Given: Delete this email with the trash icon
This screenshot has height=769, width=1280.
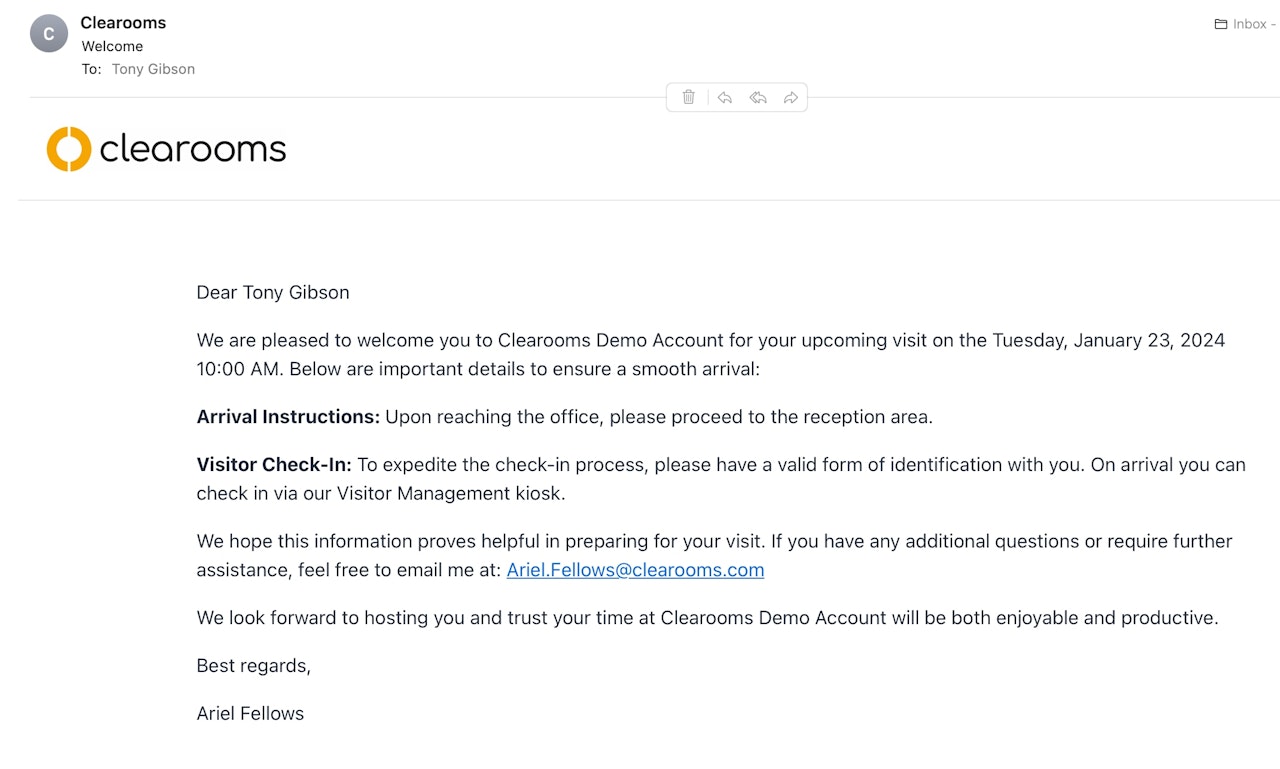Looking at the screenshot, I should tap(688, 97).
